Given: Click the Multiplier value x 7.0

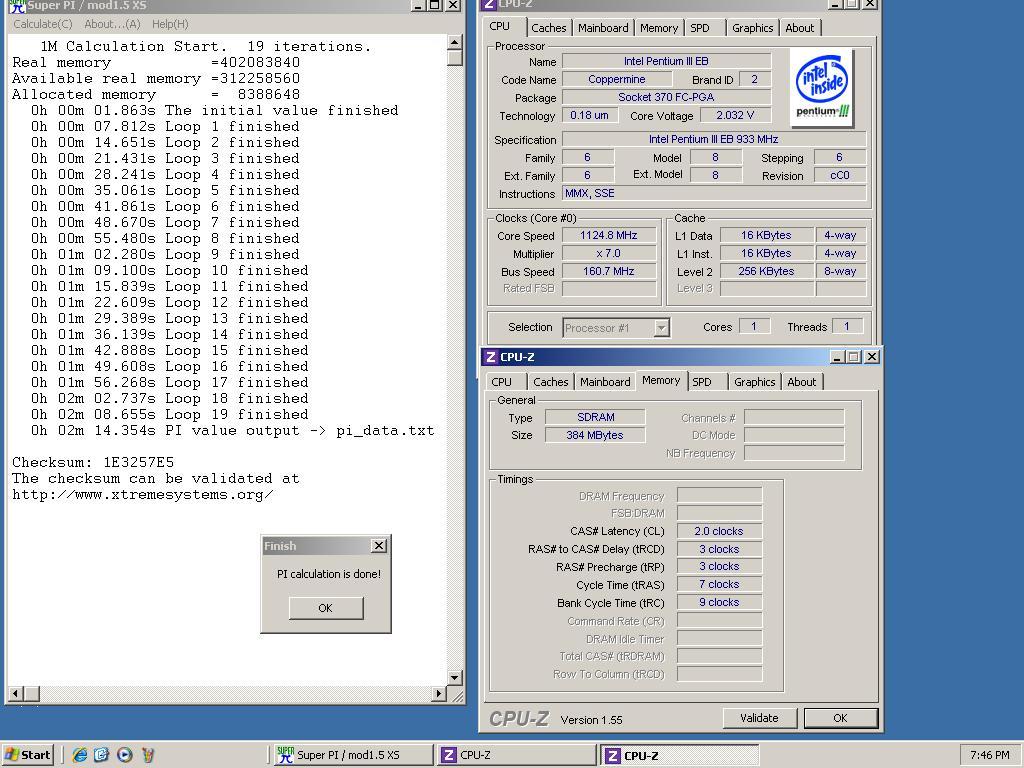Looking at the screenshot, I should click(x=609, y=253).
